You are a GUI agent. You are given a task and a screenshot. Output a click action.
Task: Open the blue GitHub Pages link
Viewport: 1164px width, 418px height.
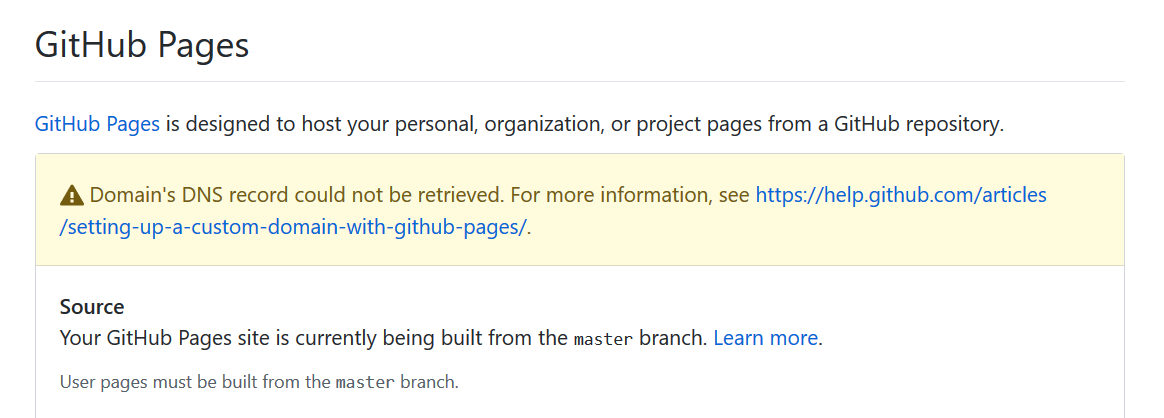pyautogui.click(x=97, y=123)
